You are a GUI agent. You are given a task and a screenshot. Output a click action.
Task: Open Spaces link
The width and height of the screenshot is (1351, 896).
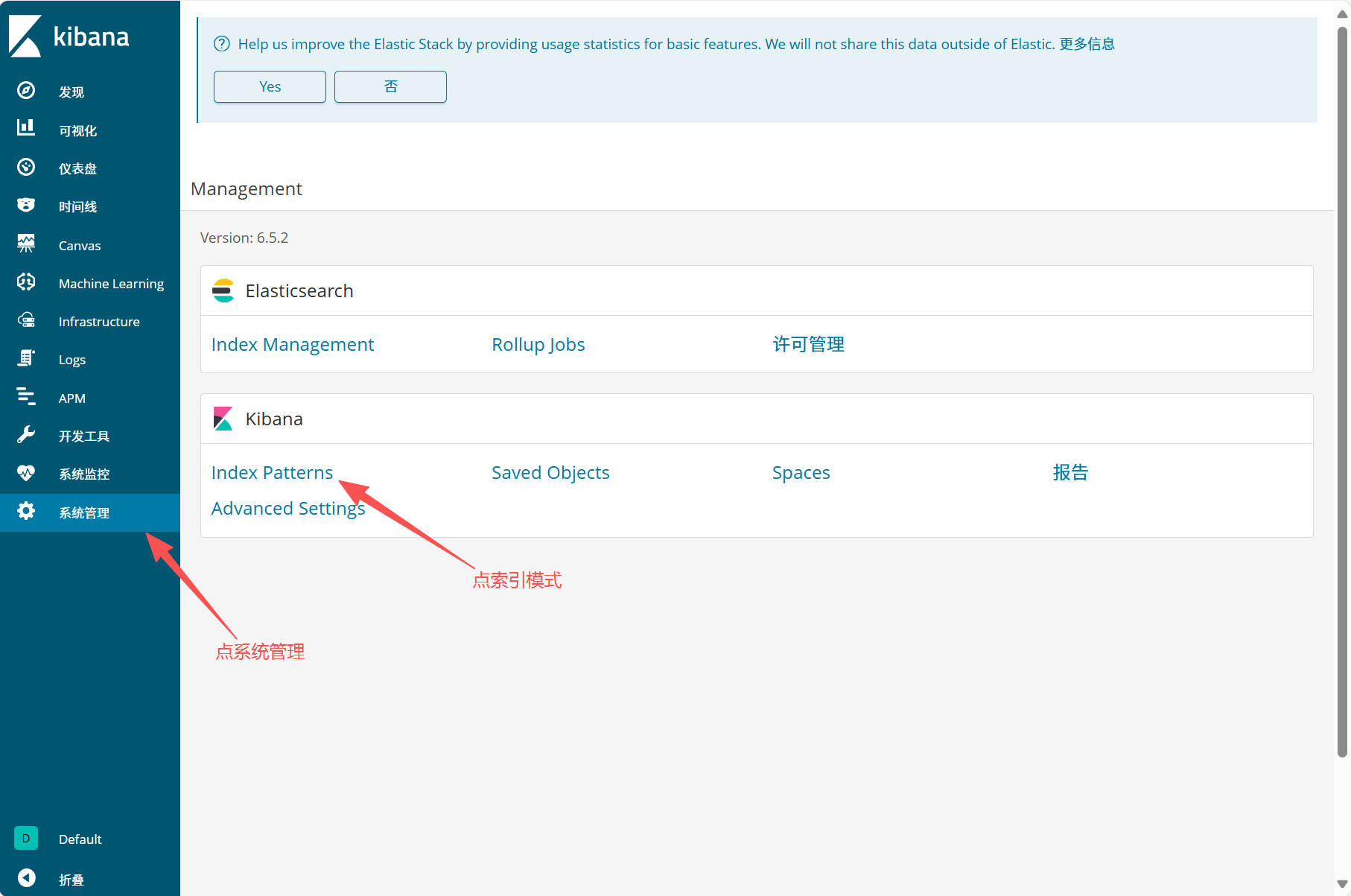tap(801, 472)
